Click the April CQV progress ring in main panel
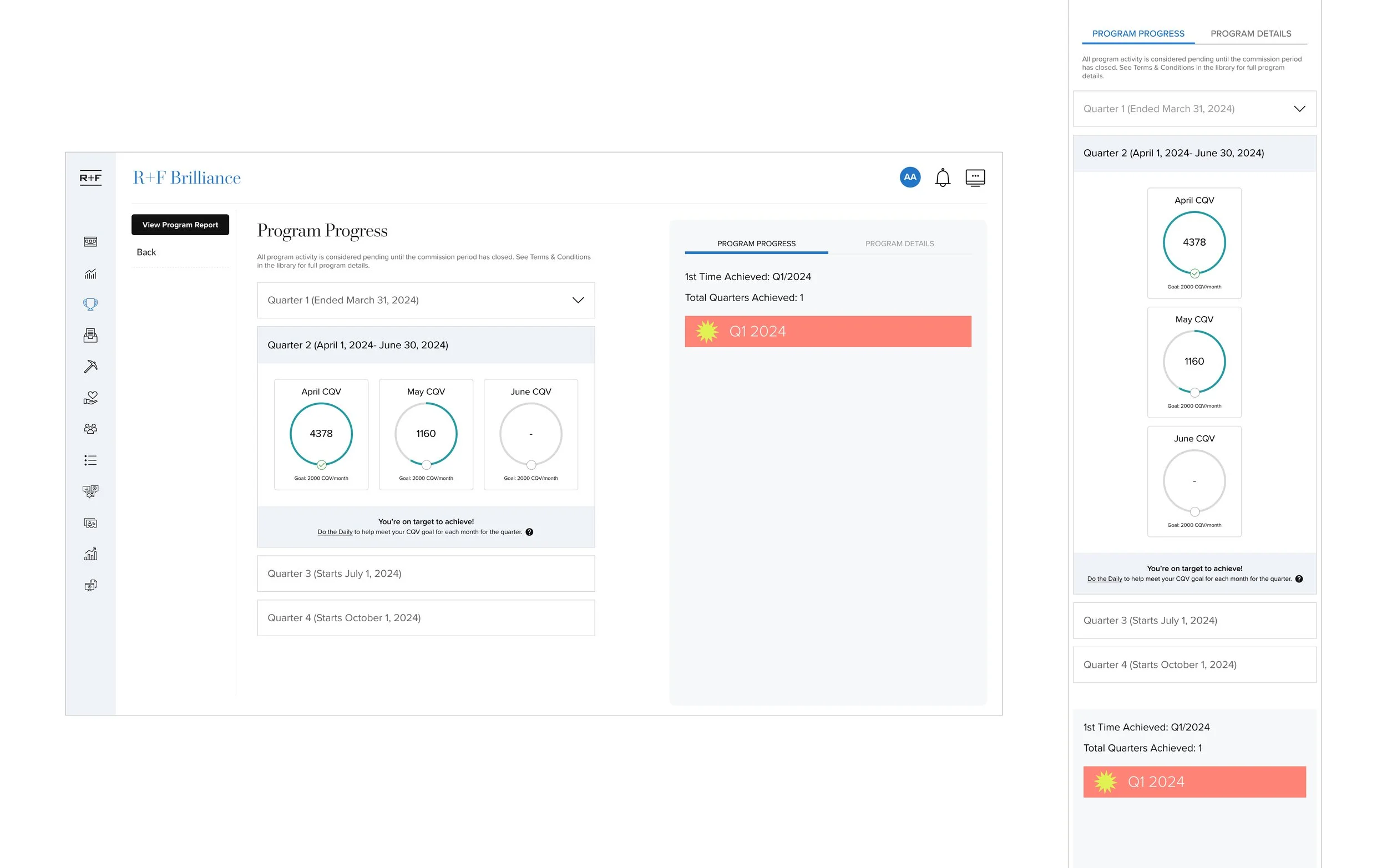This screenshot has height=868, width=1387. (x=321, y=434)
